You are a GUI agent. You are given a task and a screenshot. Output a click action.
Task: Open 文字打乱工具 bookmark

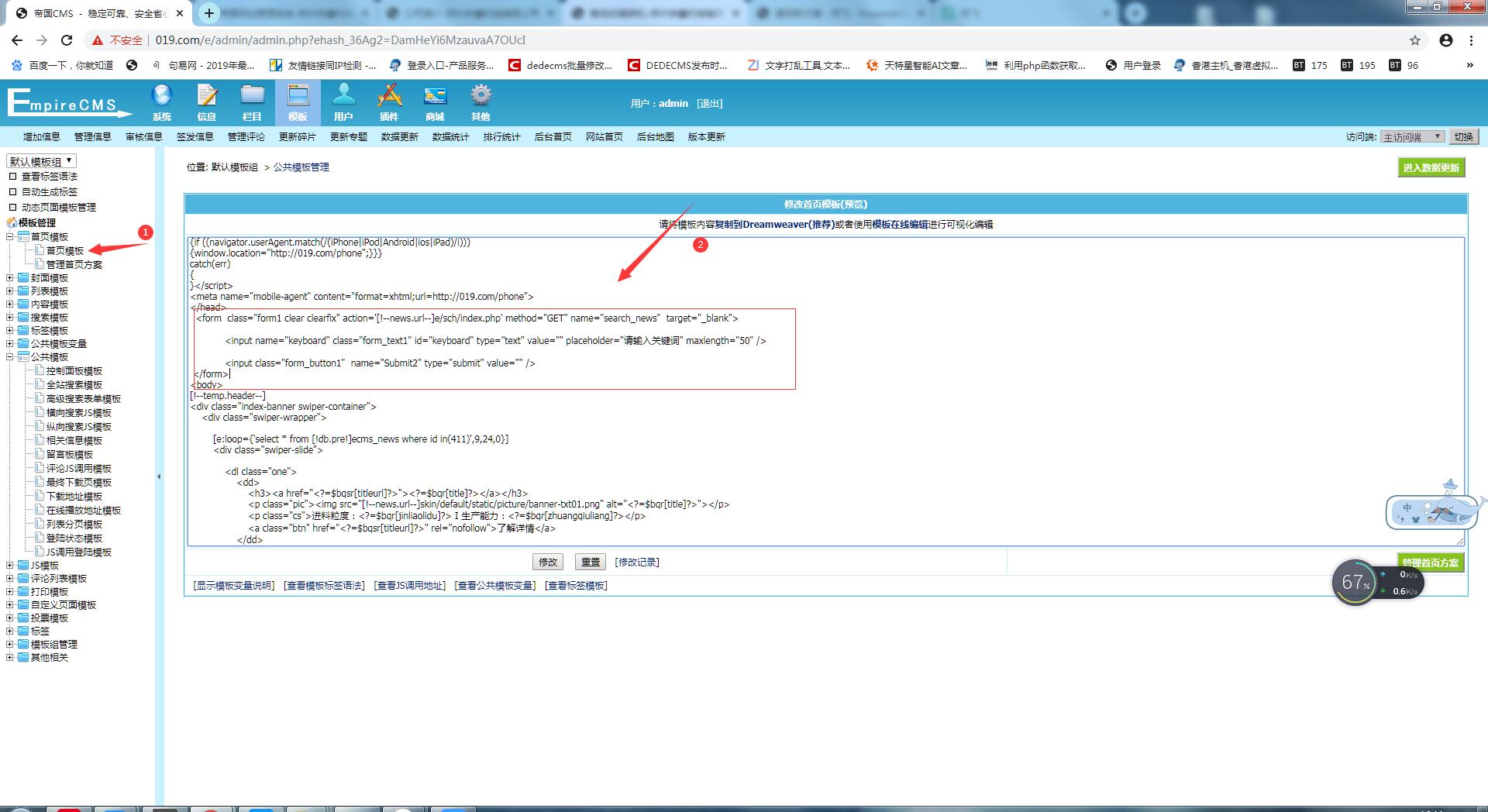799,65
